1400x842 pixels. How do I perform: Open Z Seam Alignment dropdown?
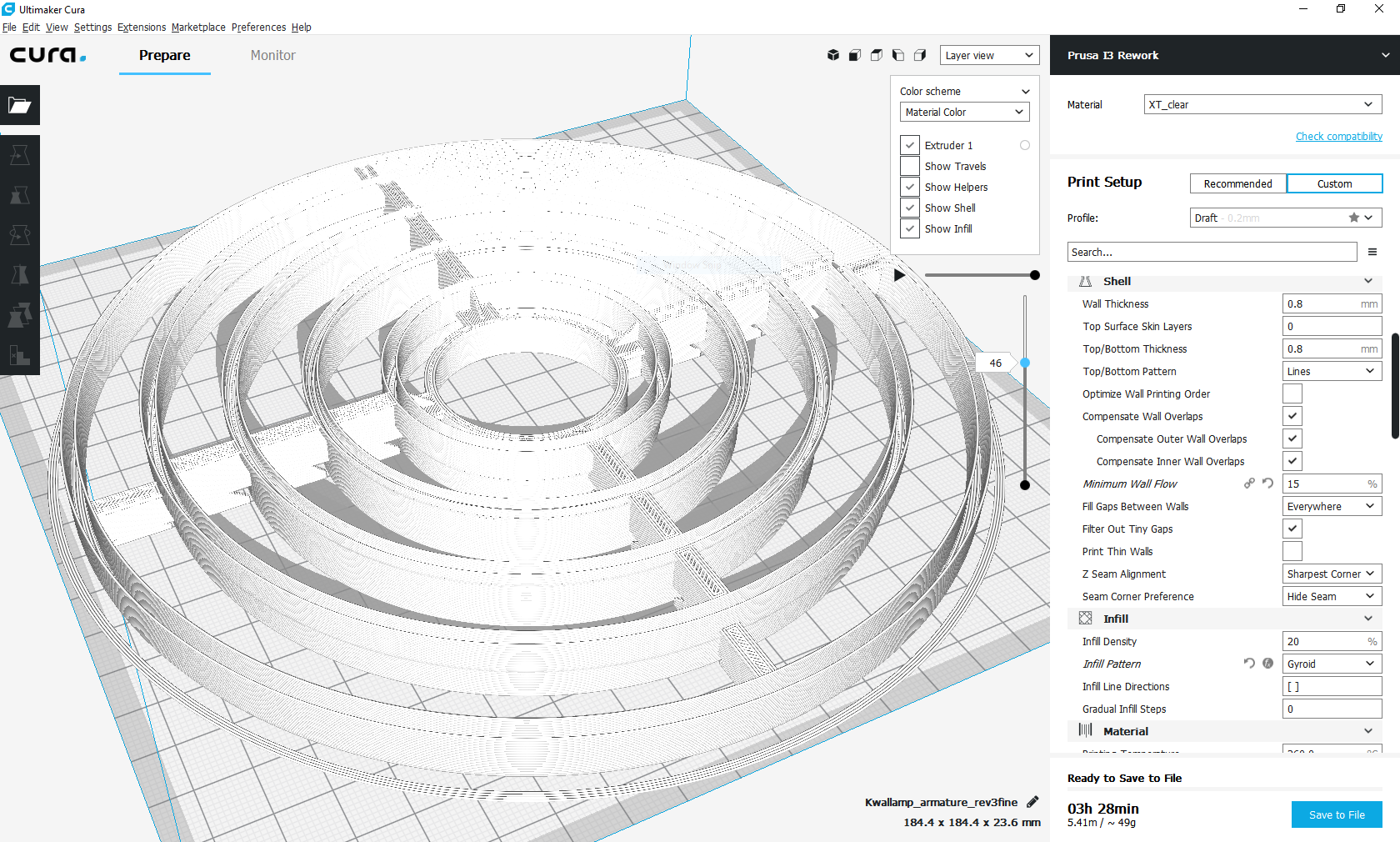tap(1332, 574)
